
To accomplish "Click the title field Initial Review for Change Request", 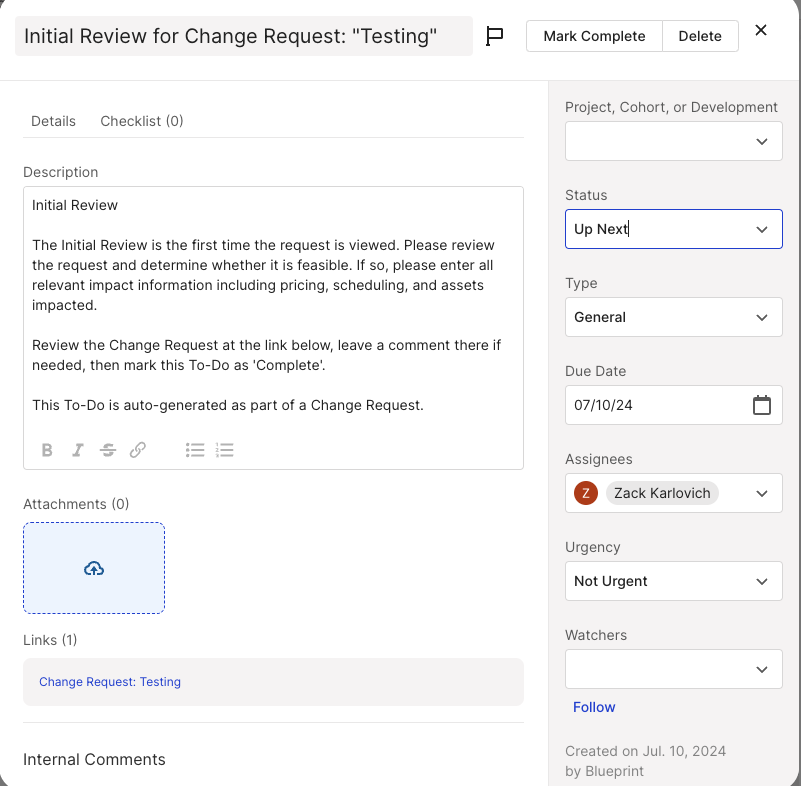I will point(244,36).
